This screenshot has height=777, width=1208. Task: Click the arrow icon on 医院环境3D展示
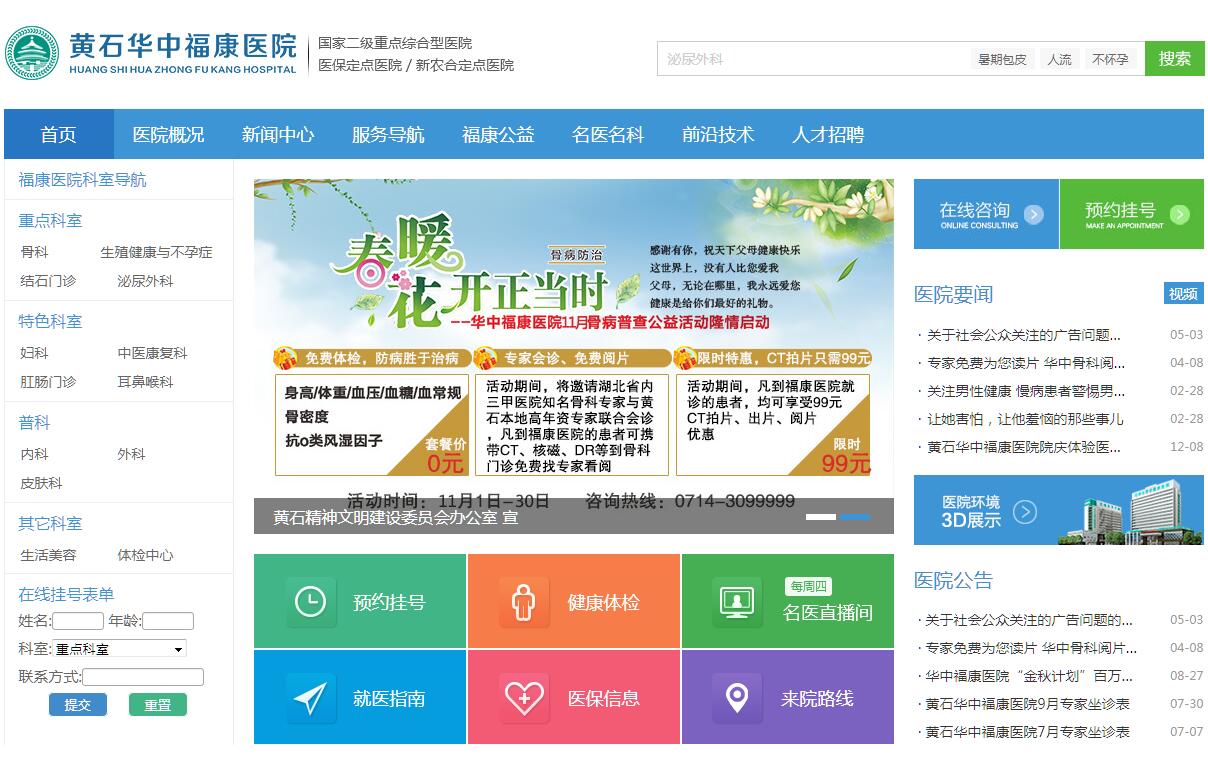point(1025,512)
